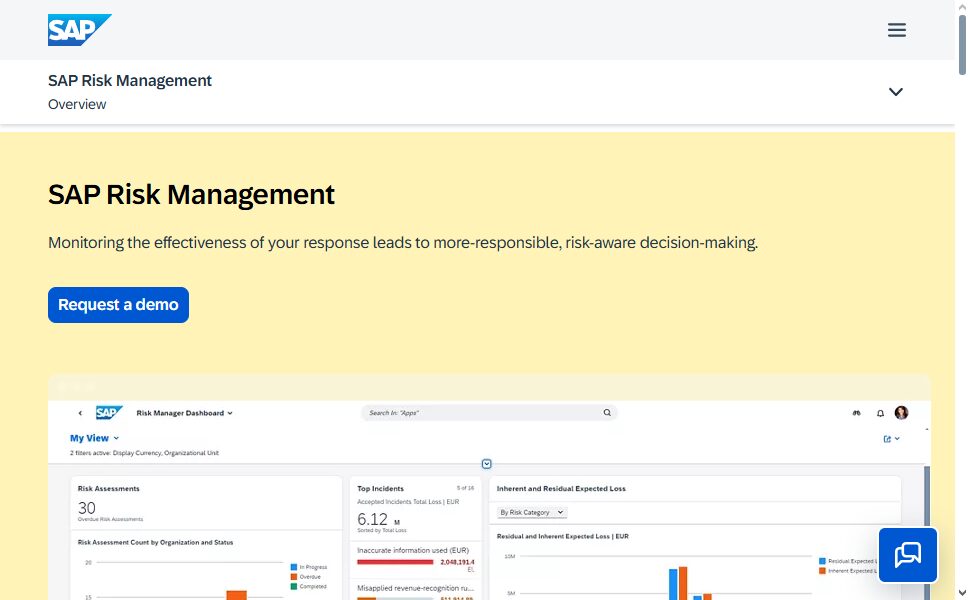Click the Overview subtitle text
The height and width of the screenshot is (600, 970).
(x=77, y=105)
